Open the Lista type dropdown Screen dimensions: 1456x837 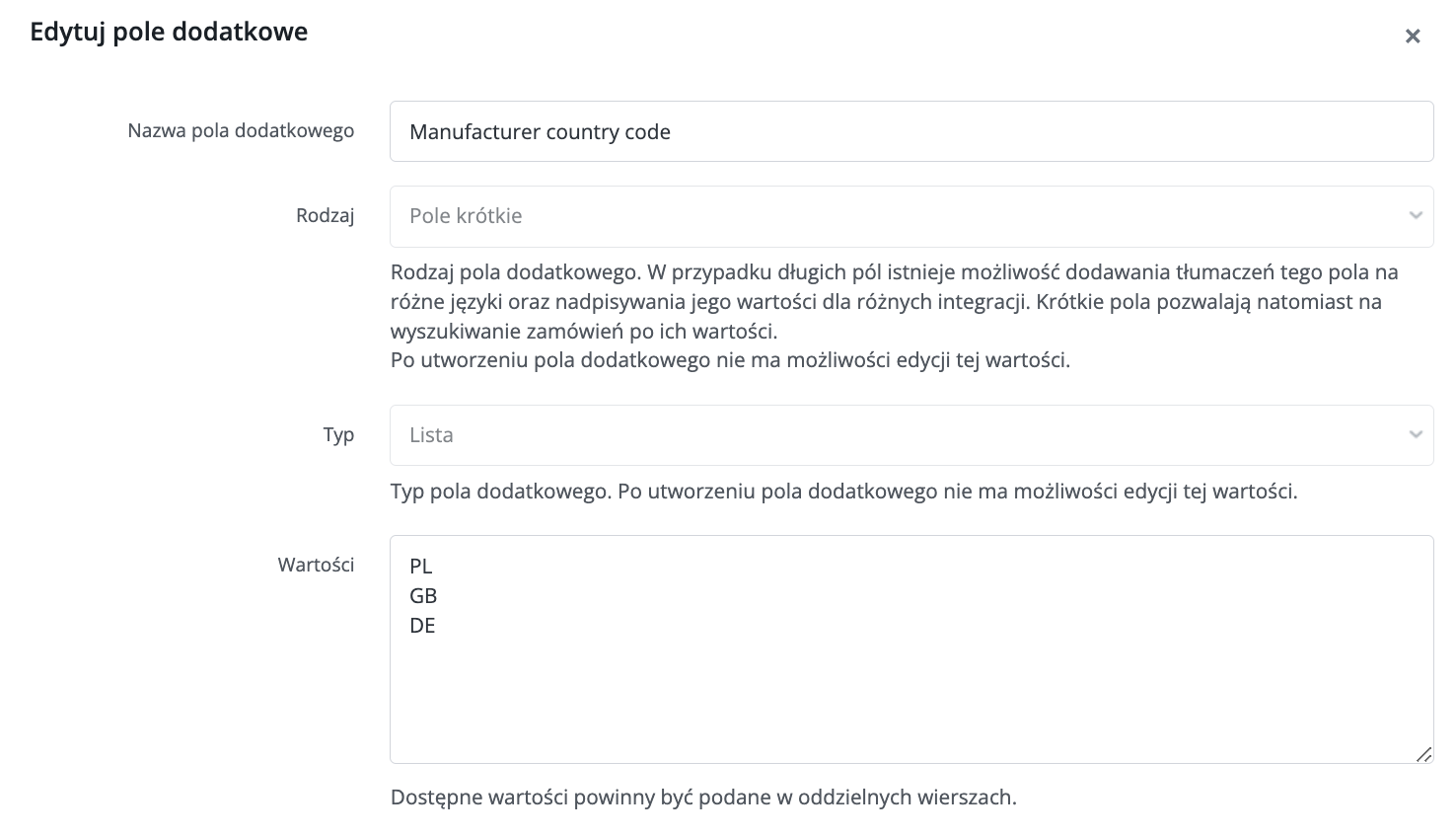pyautogui.click(x=911, y=435)
